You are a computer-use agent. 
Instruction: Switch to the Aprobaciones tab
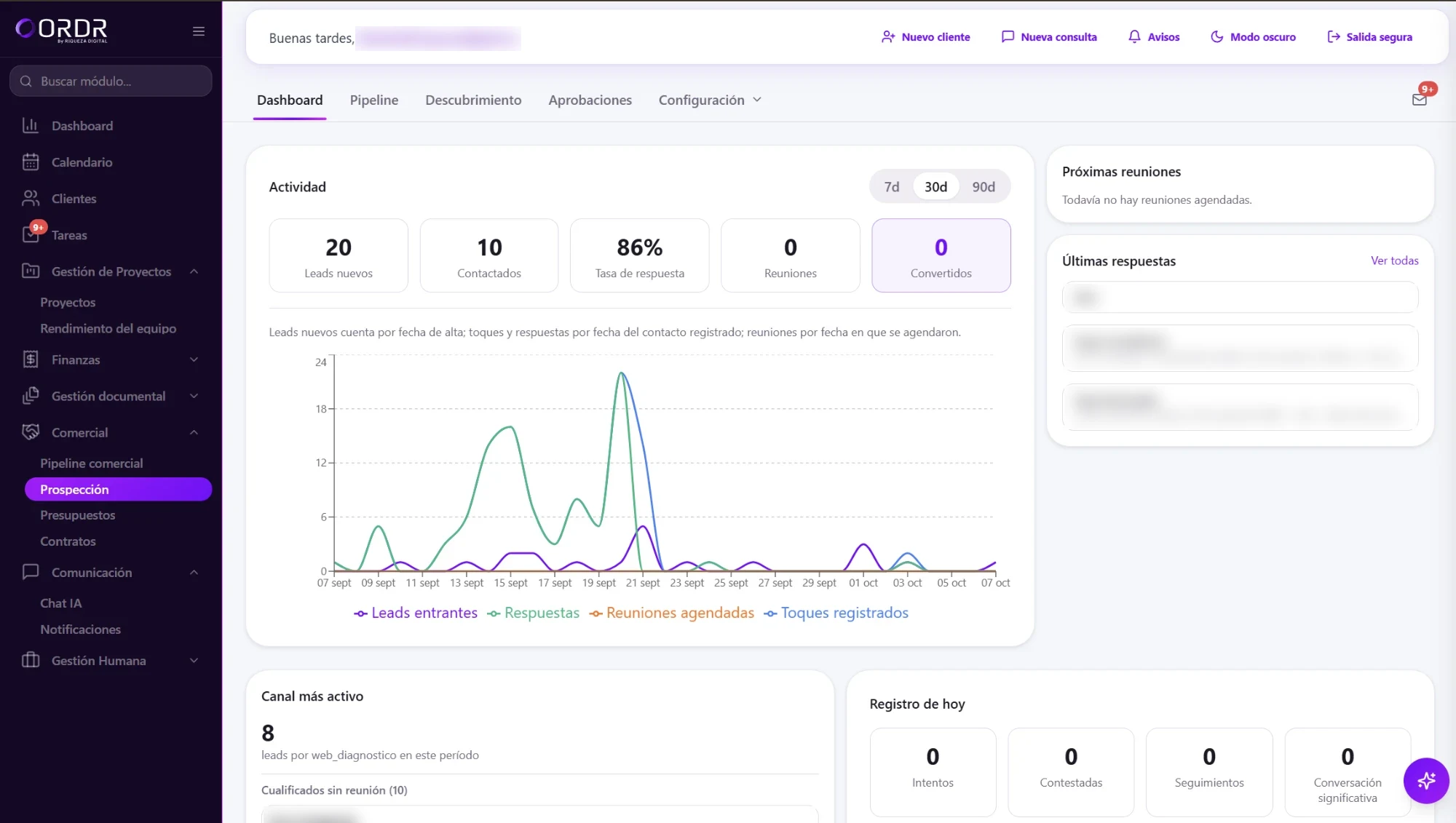coord(590,100)
